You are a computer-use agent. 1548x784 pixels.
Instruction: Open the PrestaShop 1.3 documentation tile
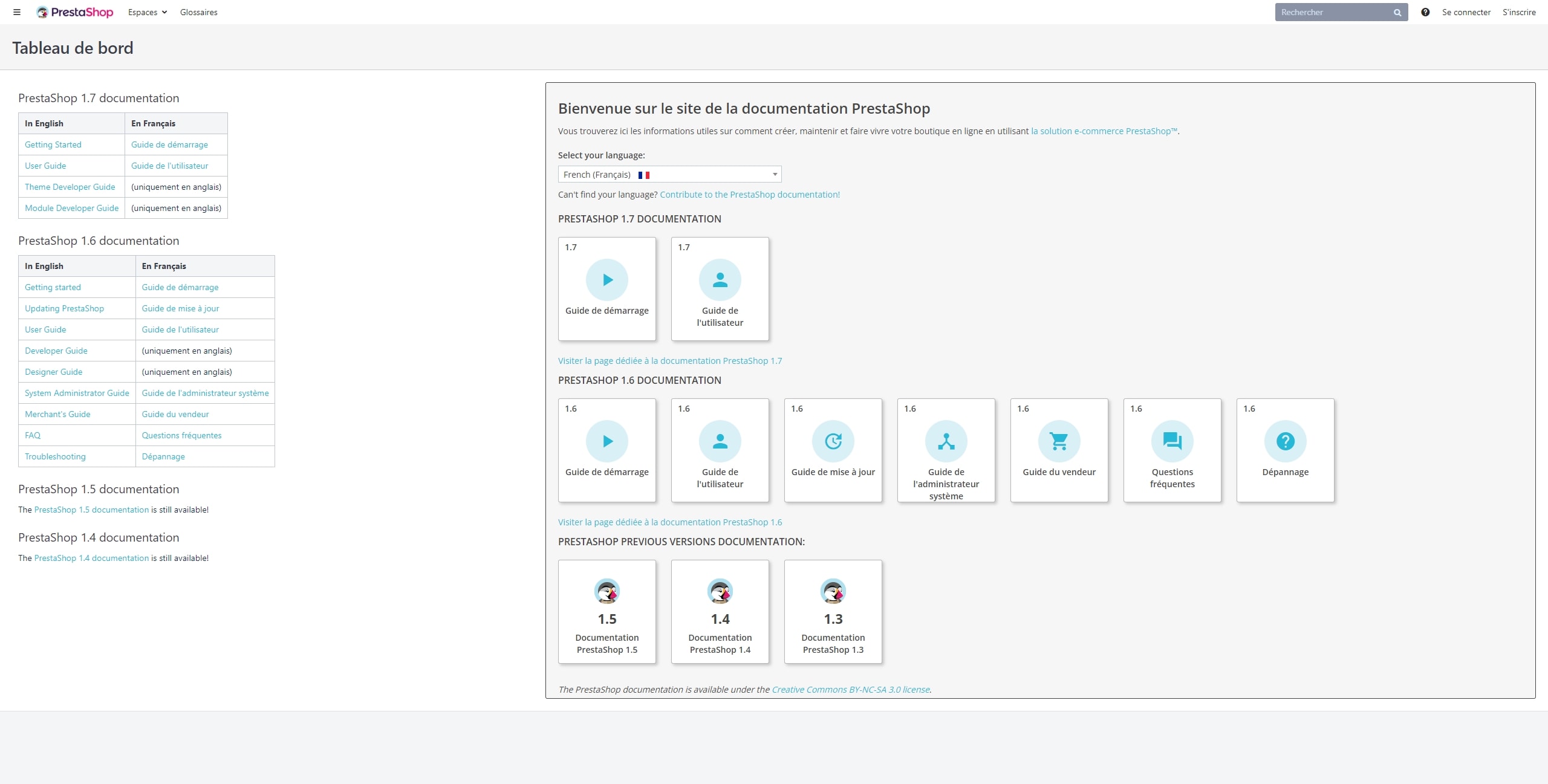tap(833, 612)
